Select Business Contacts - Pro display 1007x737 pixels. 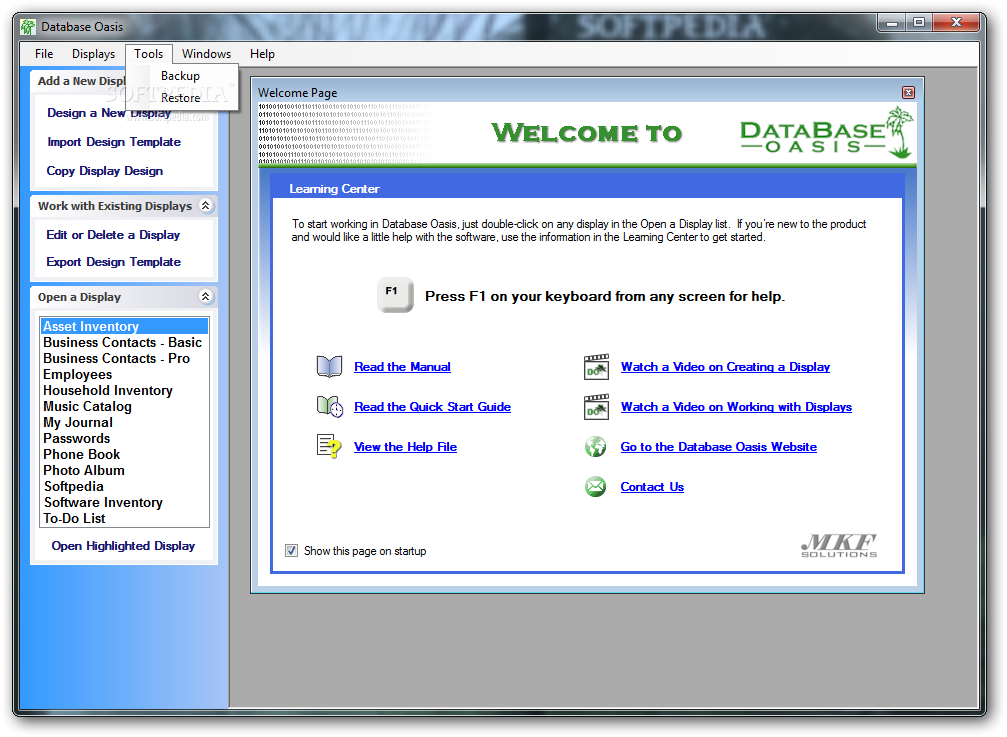[124, 358]
